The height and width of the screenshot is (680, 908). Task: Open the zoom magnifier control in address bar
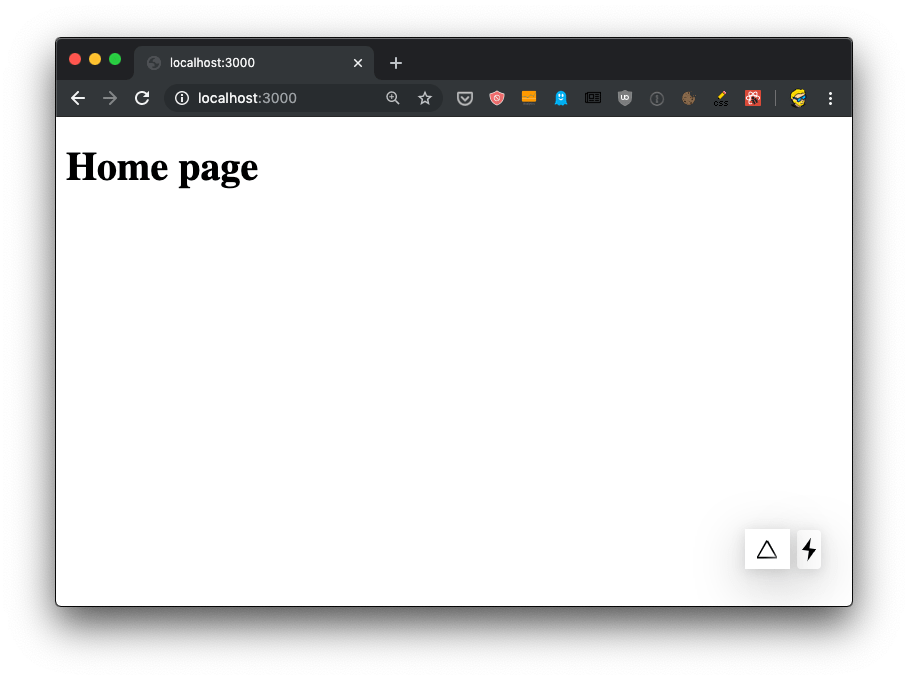[x=392, y=98]
